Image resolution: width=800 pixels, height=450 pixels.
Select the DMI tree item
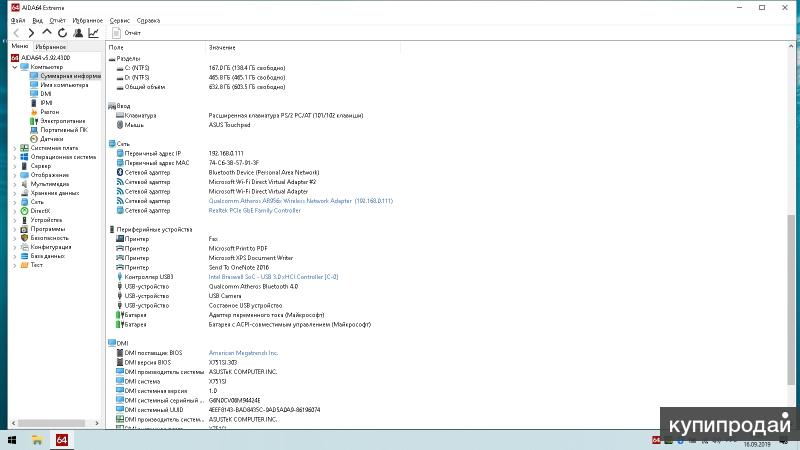pos(41,94)
